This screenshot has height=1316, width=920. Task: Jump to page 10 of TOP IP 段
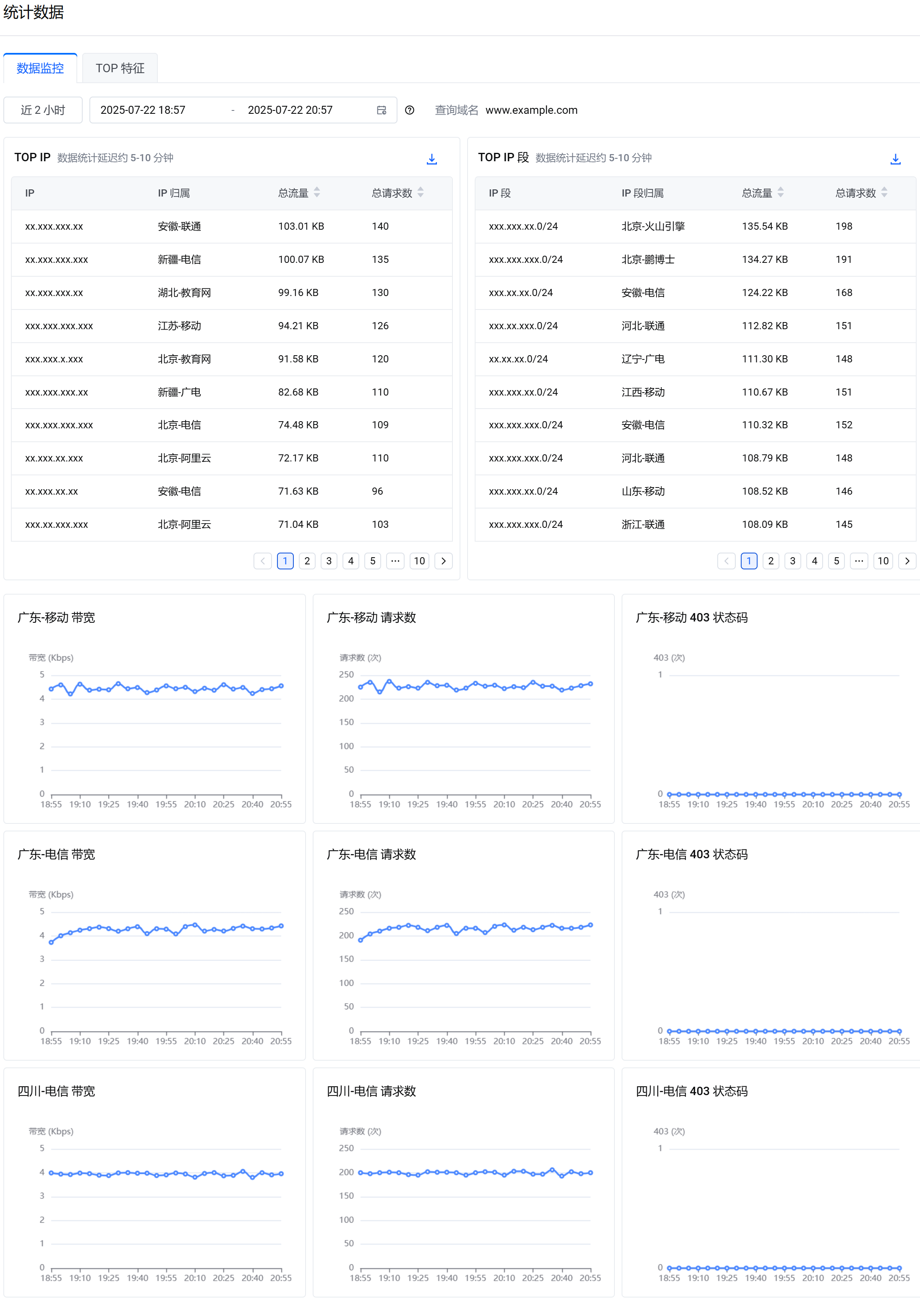883,561
